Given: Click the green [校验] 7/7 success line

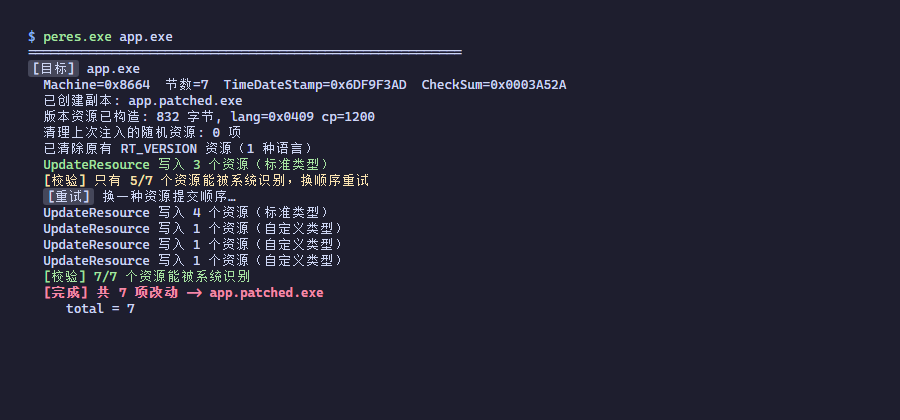Looking at the screenshot, I should pos(146,277).
